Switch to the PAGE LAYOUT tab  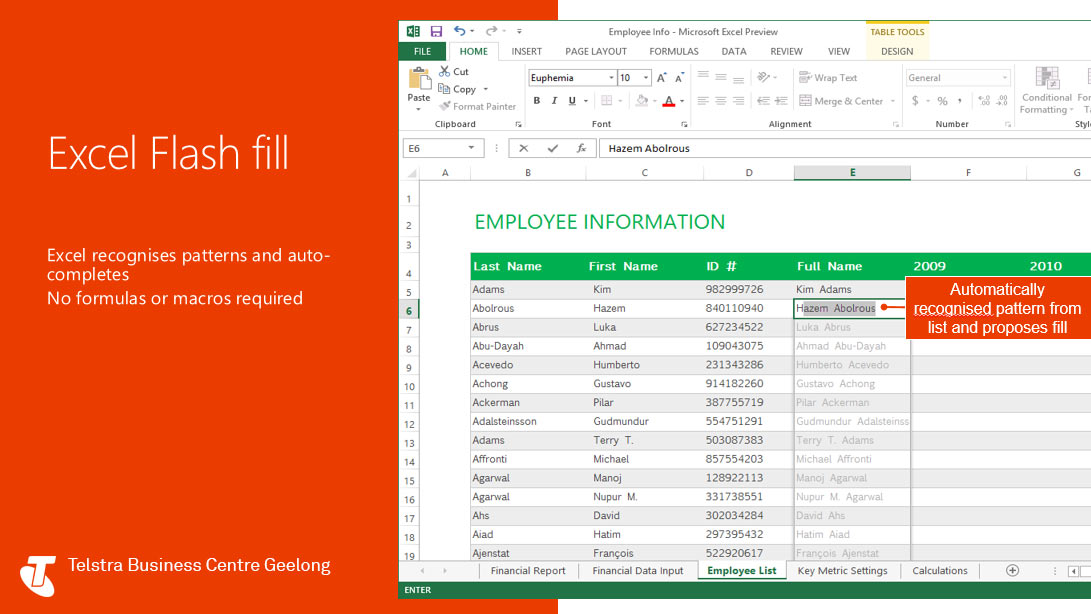click(x=596, y=52)
